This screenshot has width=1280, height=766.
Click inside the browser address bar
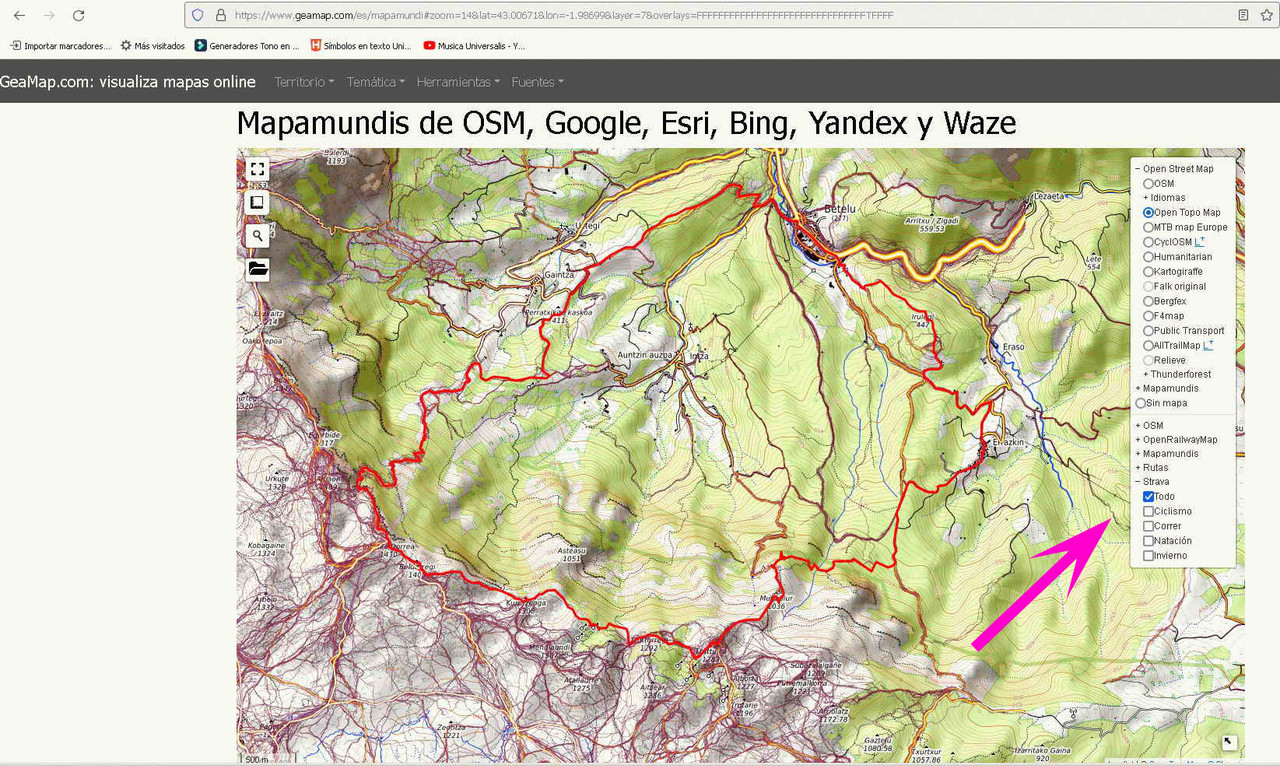pyautogui.click(x=500, y=15)
